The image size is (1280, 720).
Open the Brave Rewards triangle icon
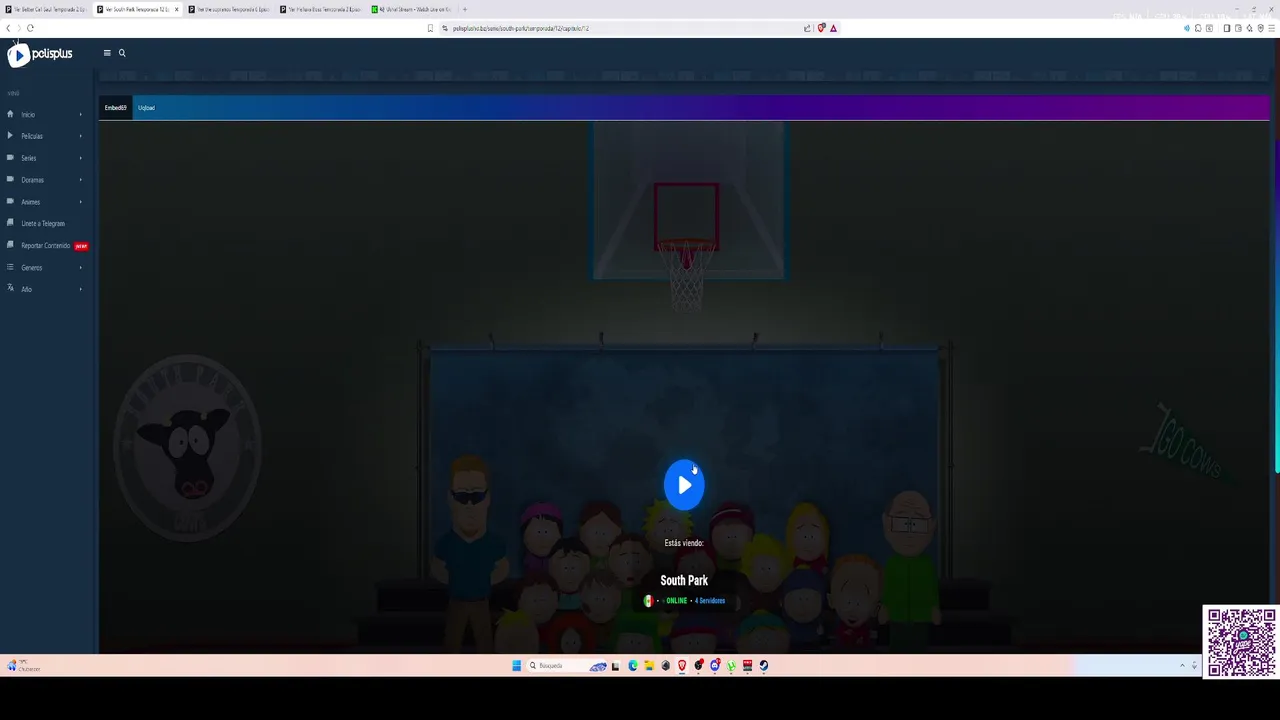tap(833, 28)
